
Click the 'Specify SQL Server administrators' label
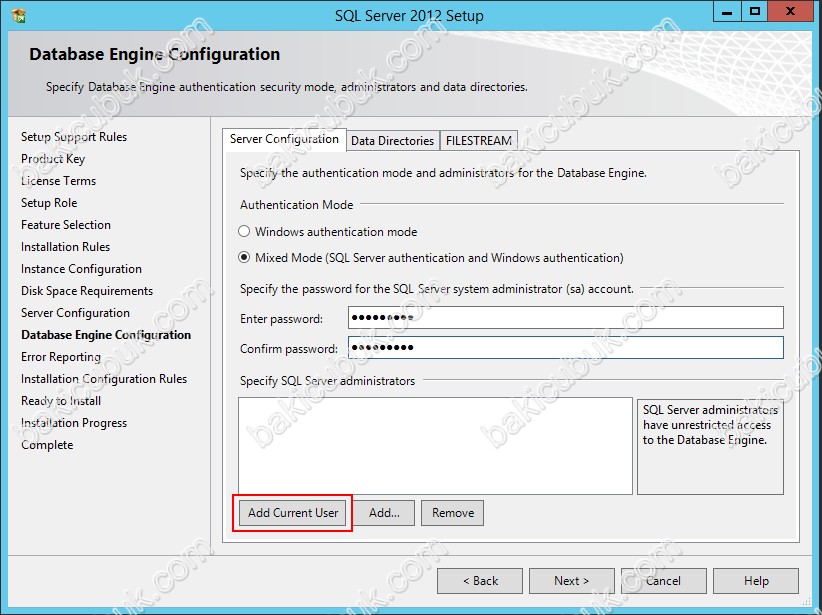click(x=328, y=381)
